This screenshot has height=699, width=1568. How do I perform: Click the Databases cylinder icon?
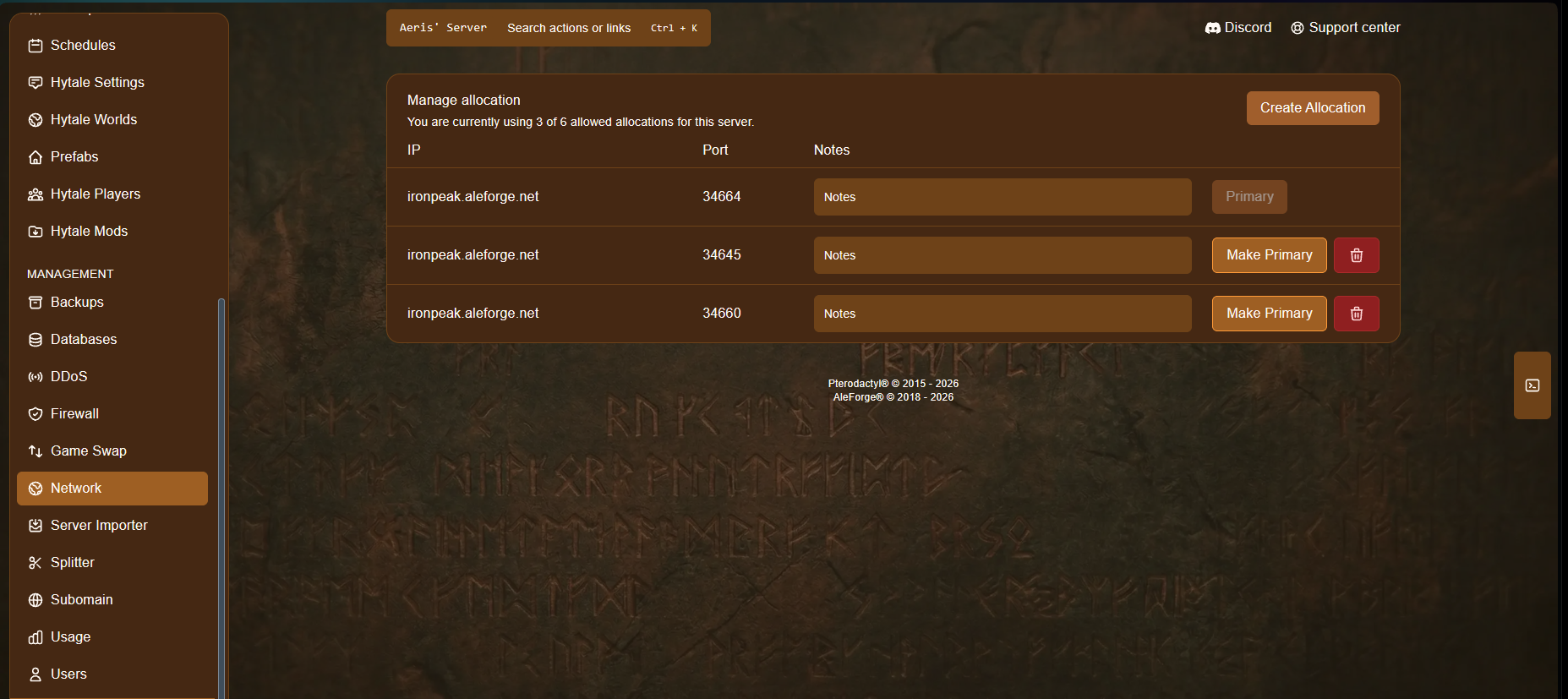(36, 340)
